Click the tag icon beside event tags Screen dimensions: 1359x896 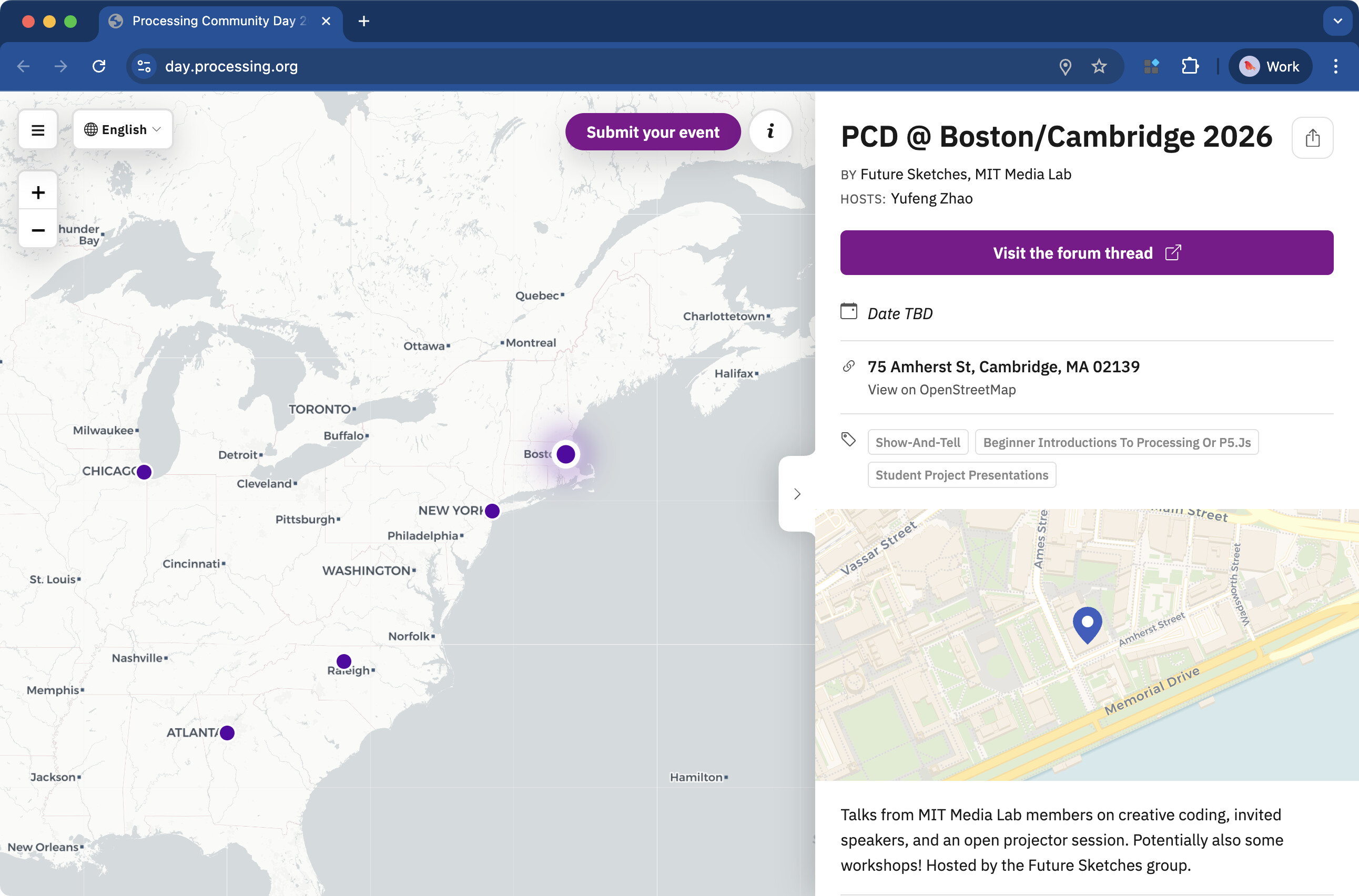849,439
